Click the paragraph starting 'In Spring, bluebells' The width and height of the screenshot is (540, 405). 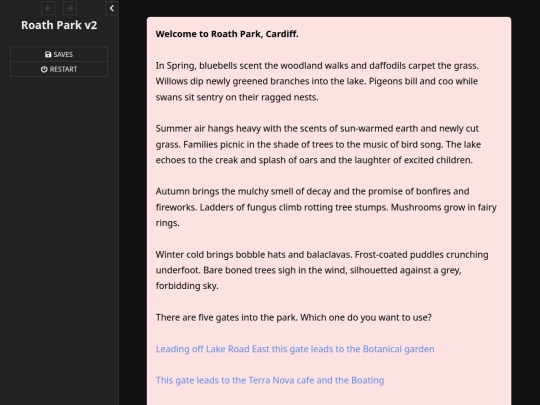(317, 81)
